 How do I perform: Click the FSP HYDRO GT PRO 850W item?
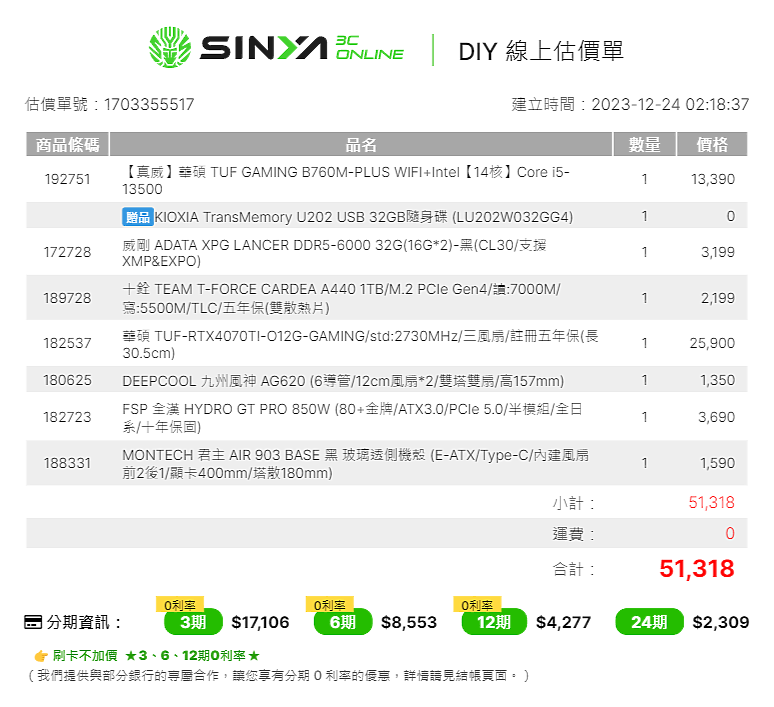click(x=352, y=418)
